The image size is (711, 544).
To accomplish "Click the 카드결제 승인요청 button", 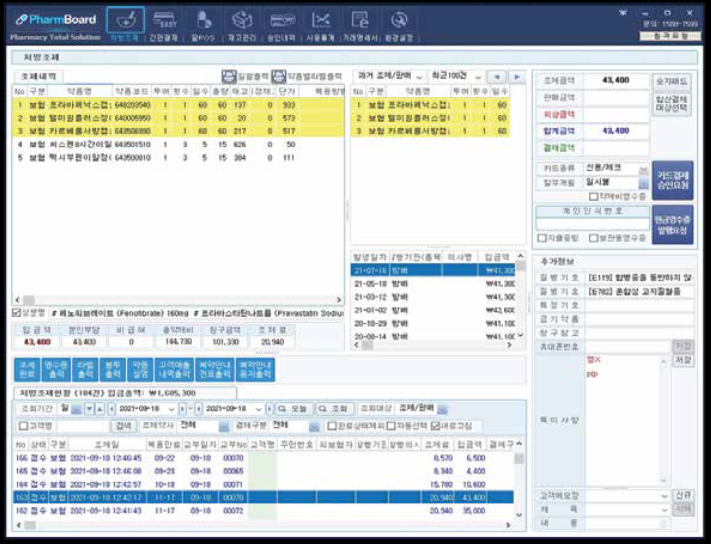I will [672, 180].
